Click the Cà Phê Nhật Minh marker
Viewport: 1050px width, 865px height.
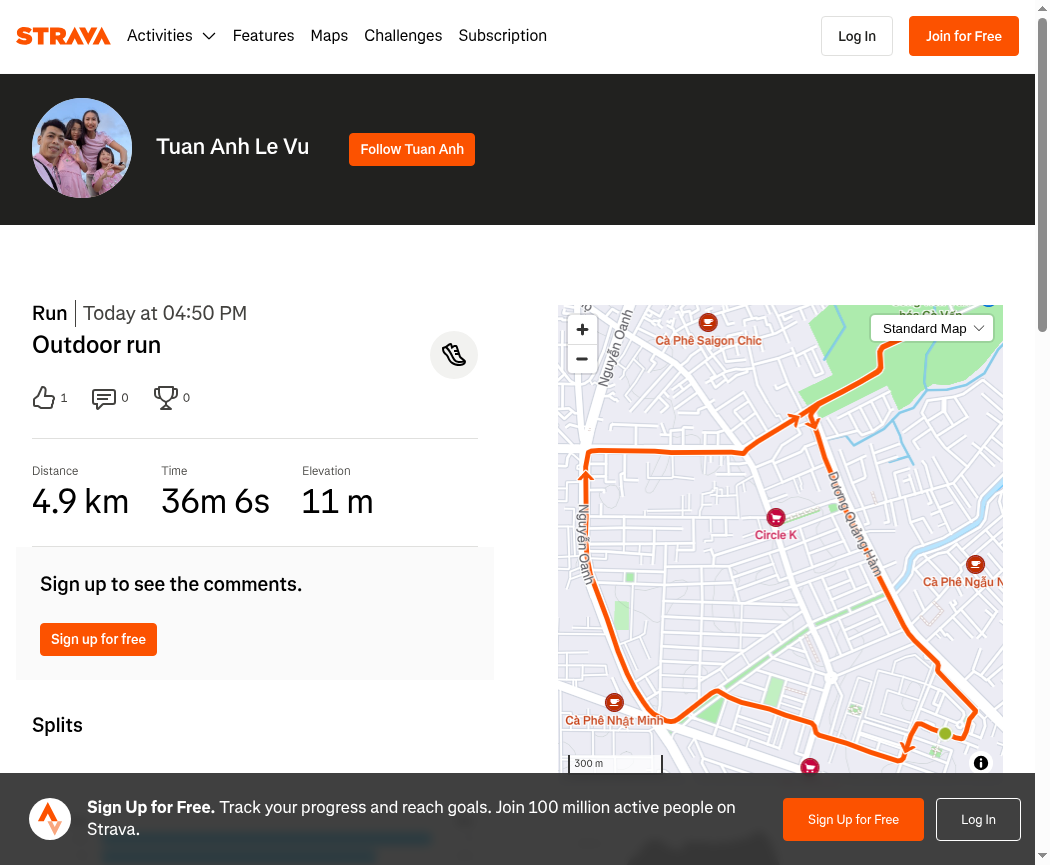pyautogui.click(x=614, y=702)
